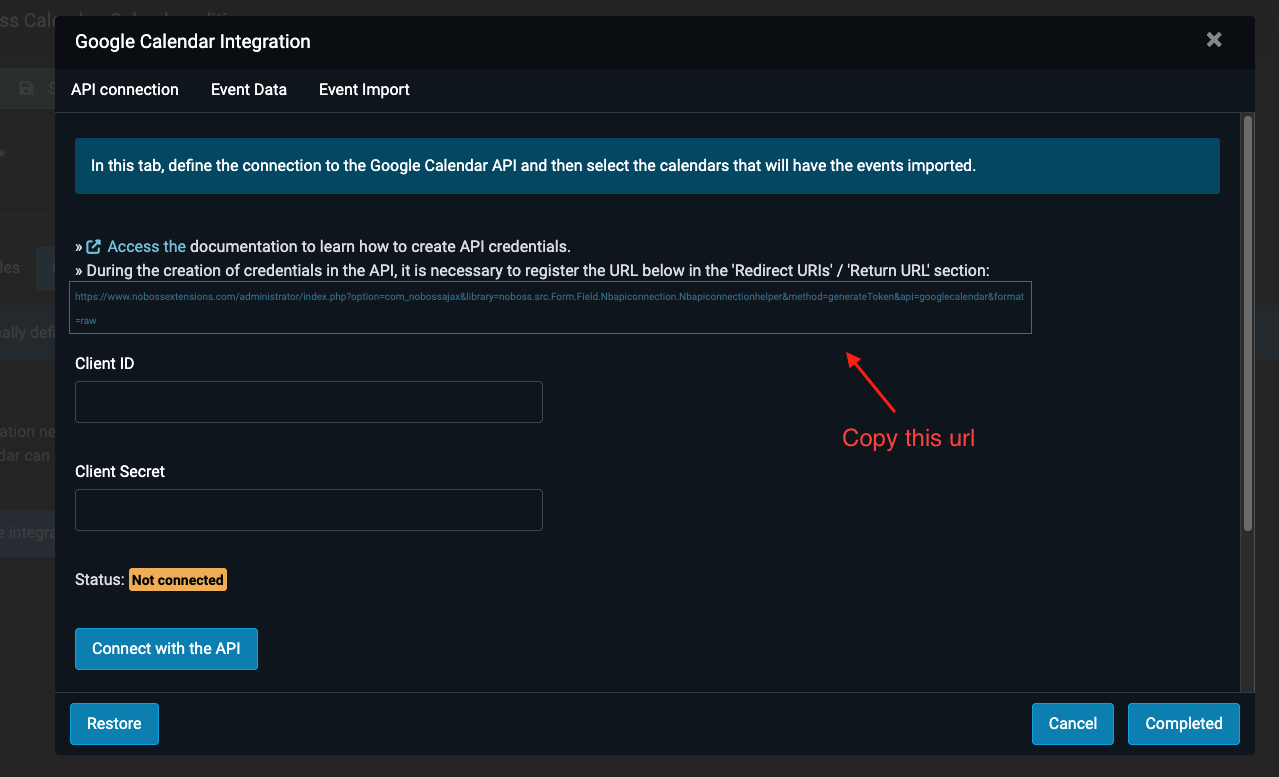Confirm with the Completed button
1279x777 pixels.
(x=1183, y=724)
